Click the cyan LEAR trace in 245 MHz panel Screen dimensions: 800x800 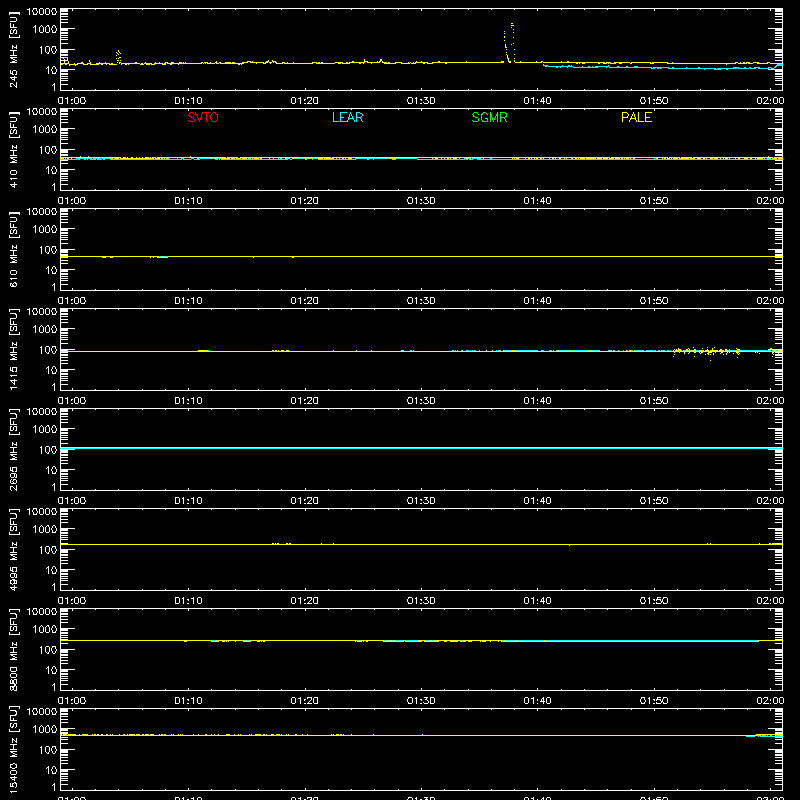pyautogui.click(x=662, y=67)
